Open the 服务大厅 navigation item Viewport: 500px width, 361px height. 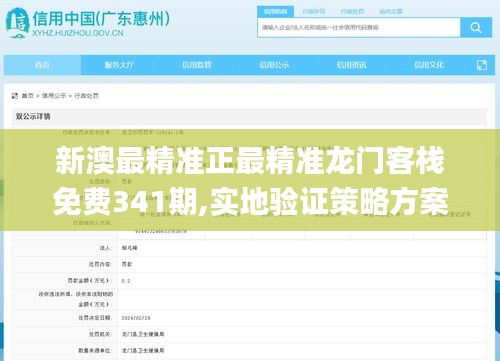tap(119, 65)
